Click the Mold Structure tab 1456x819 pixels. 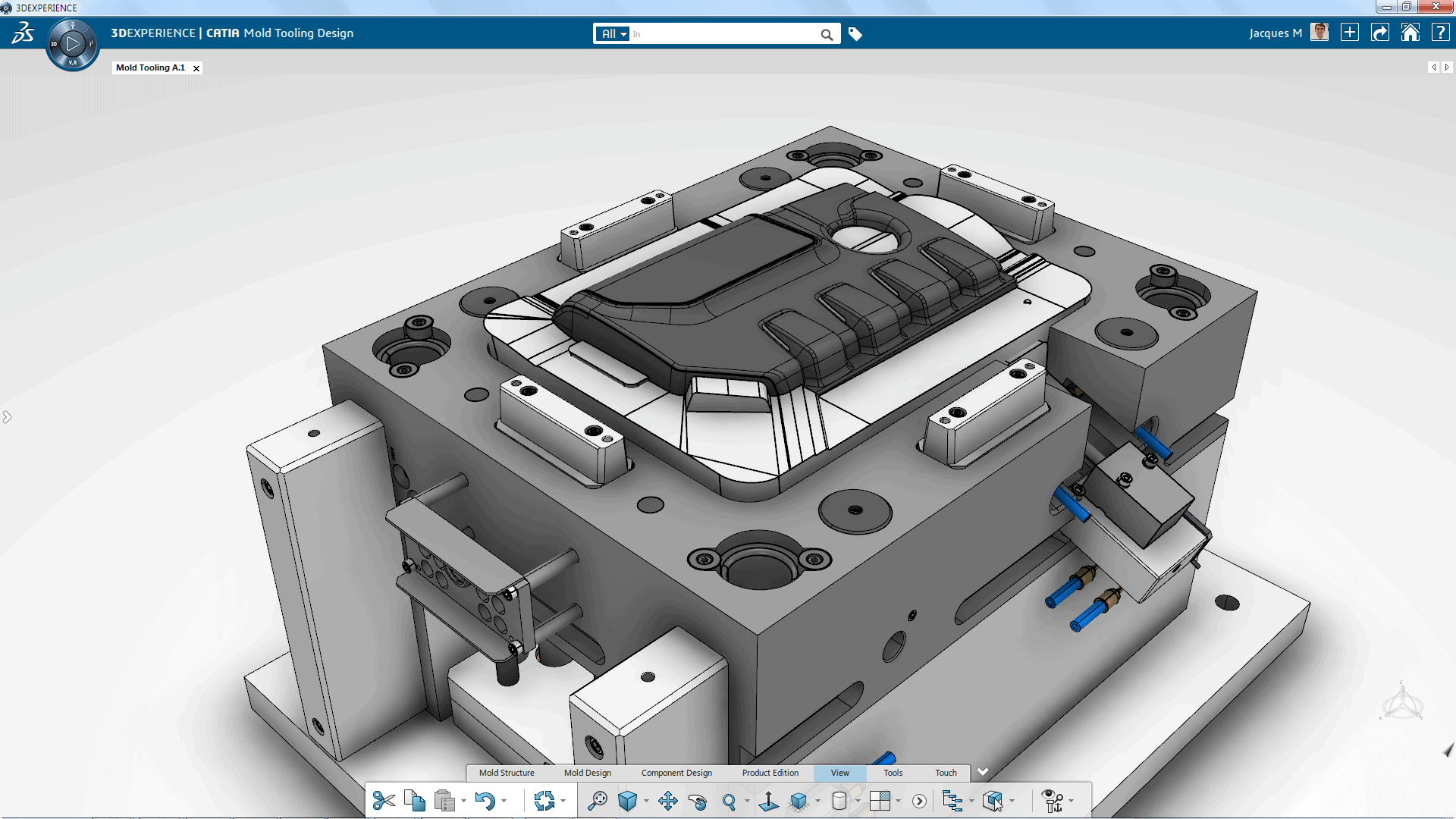coord(505,773)
